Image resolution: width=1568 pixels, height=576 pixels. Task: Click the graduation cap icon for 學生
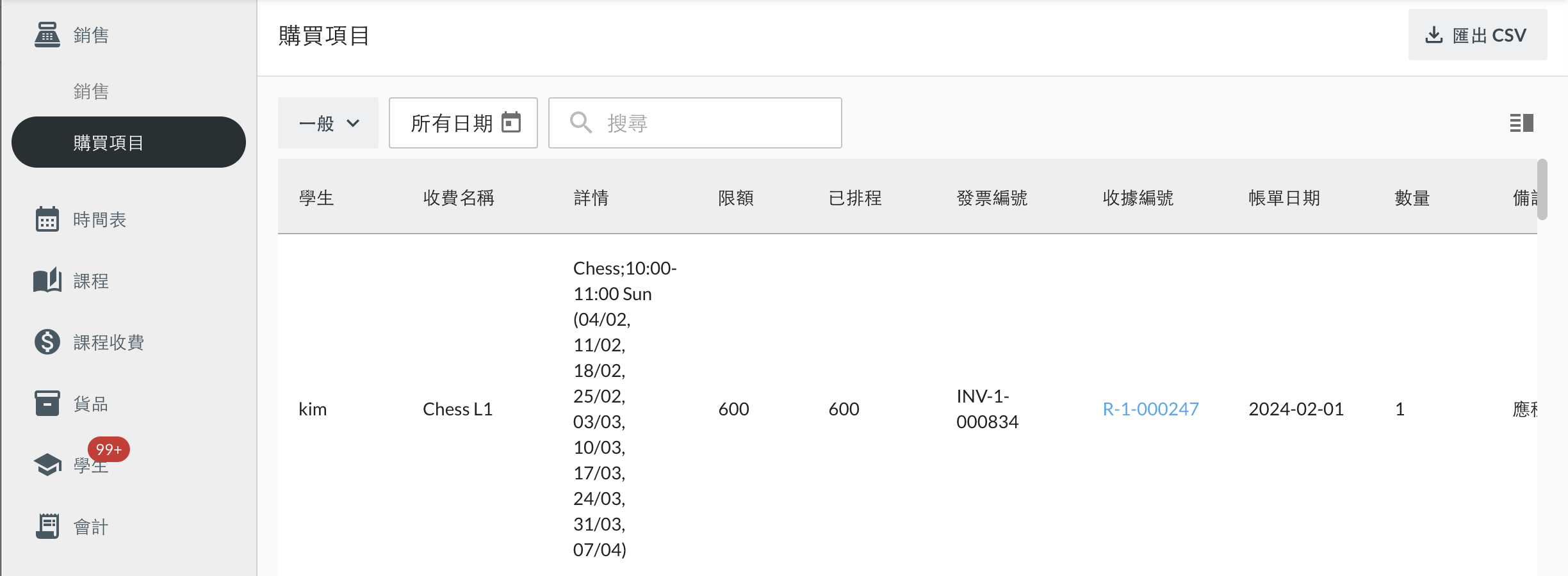(47, 465)
